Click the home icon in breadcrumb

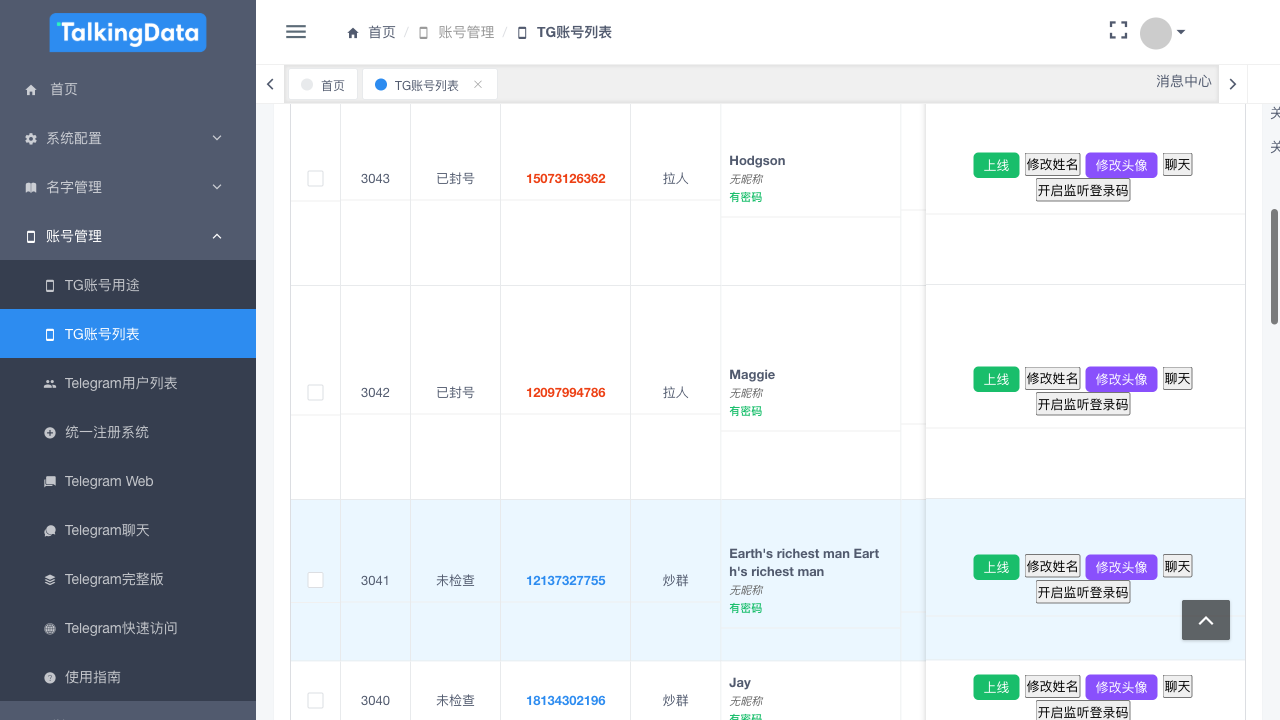[353, 33]
